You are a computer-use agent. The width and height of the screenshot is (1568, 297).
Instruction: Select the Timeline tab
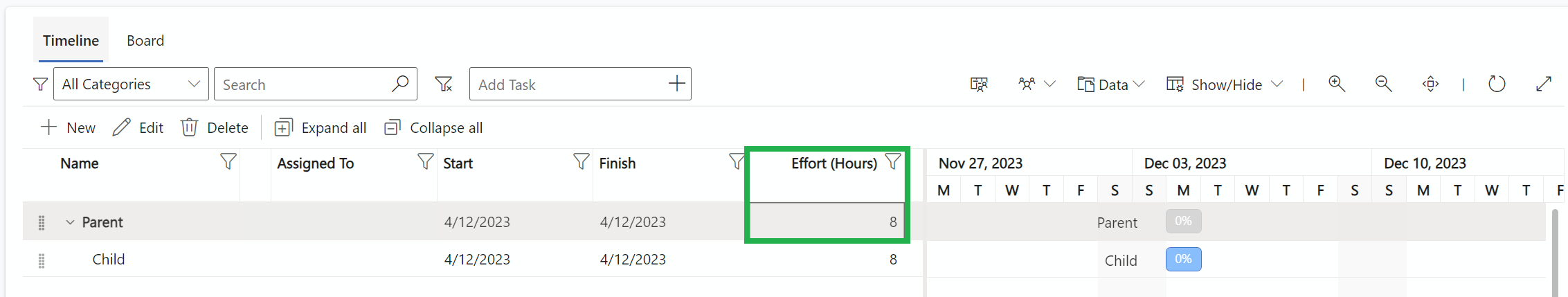(x=71, y=41)
